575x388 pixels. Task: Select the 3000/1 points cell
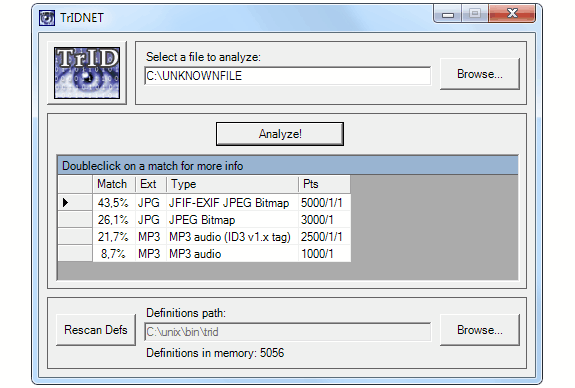[324, 219]
